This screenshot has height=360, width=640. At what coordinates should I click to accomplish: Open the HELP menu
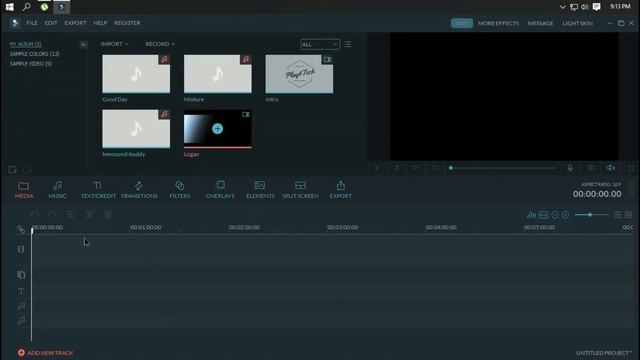pyautogui.click(x=100, y=23)
